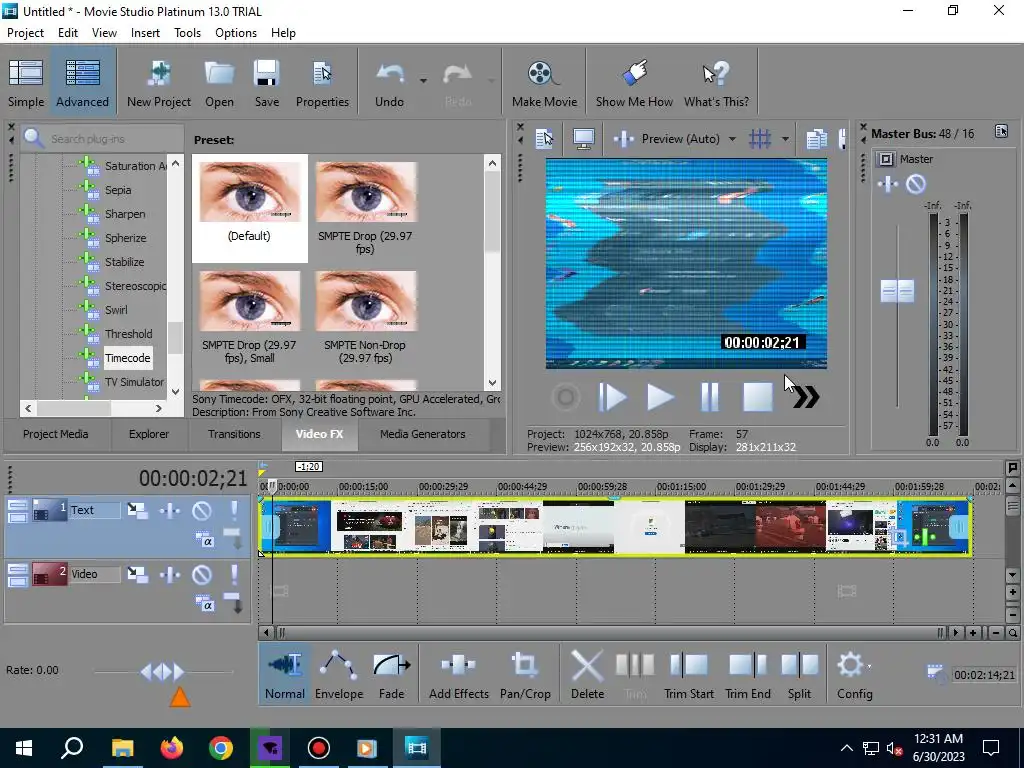Open Master bus FX insert icon
The height and width of the screenshot is (768, 1024).
coord(888,185)
